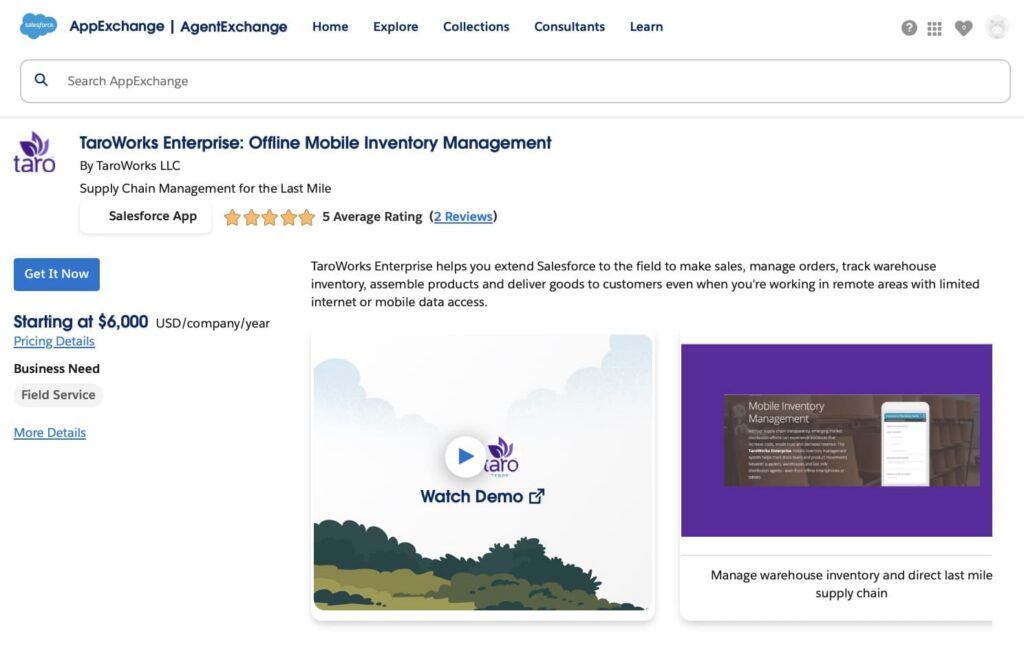Click the Get It Now button
This screenshot has width=1024, height=662.
click(x=56, y=274)
